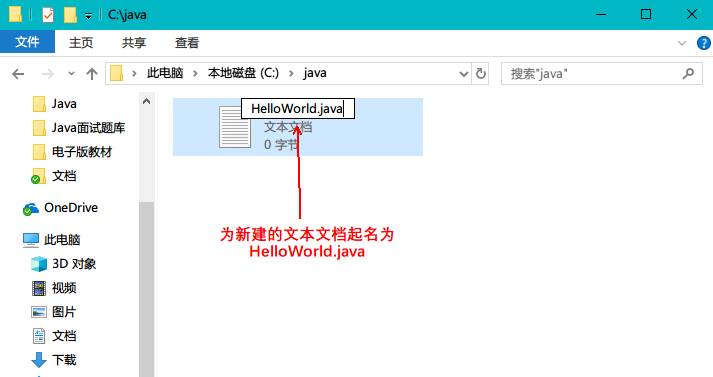Open the Customize Quick Access Toolbar dropdown
This screenshot has width=713, height=377.
[88, 16]
